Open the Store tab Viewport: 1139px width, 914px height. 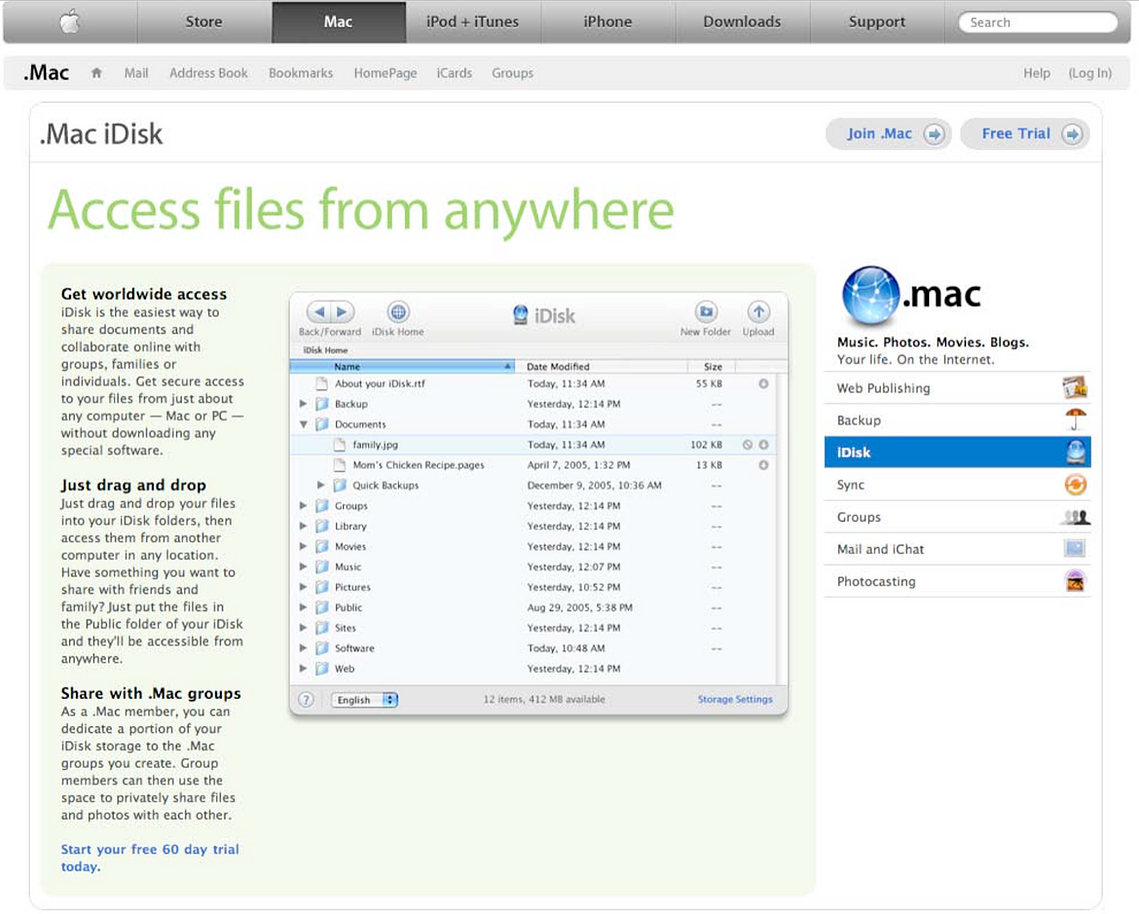(x=204, y=22)
